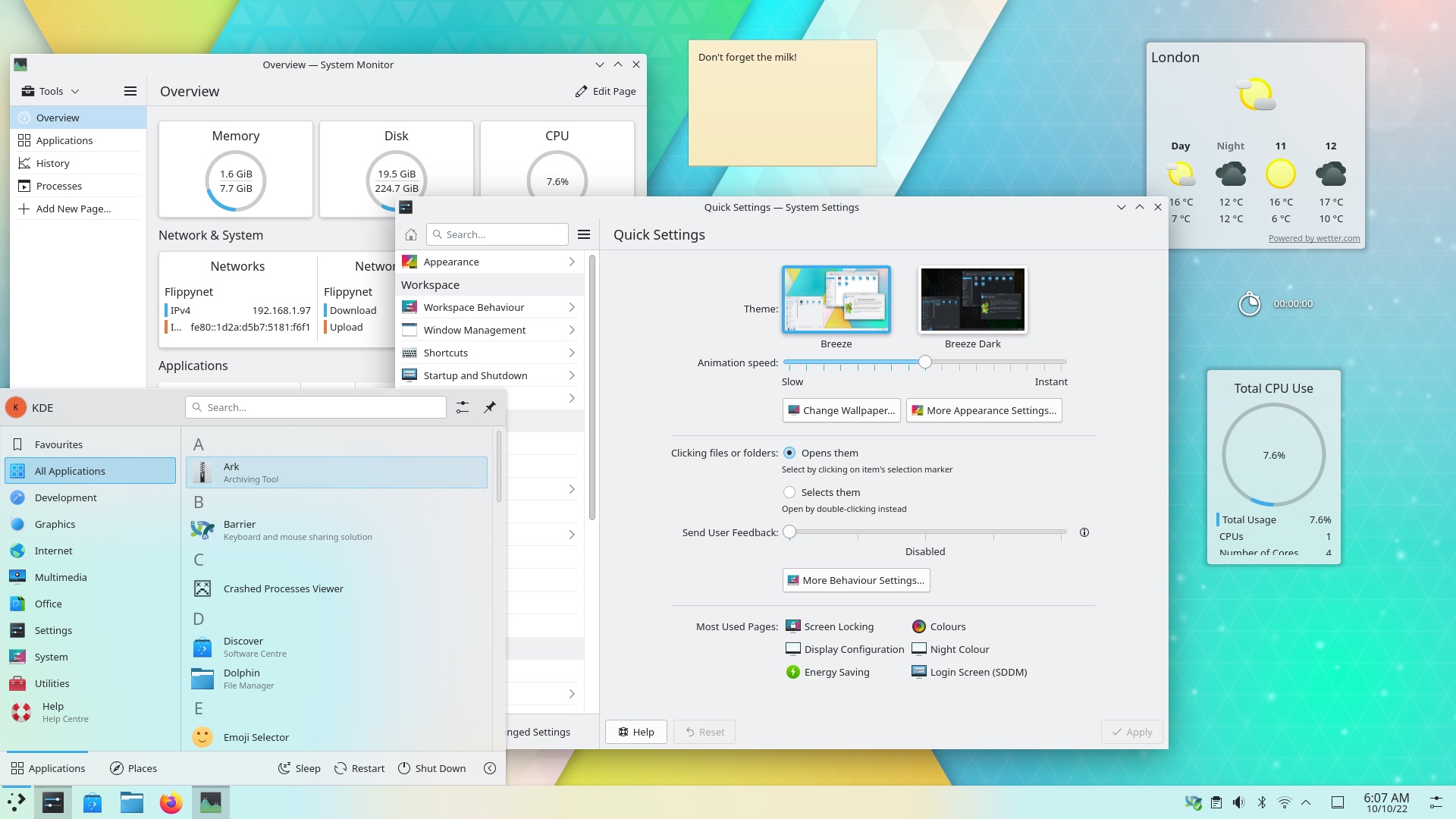Click the KDE taskbar application launcher icon
The image size is (1456, 819).
click(x=15, y=801)
